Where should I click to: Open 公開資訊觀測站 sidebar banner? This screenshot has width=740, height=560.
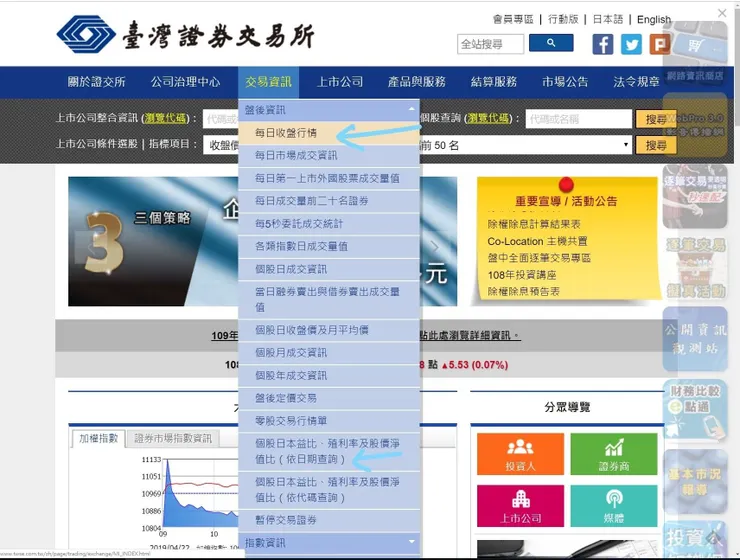click(695, 339)
